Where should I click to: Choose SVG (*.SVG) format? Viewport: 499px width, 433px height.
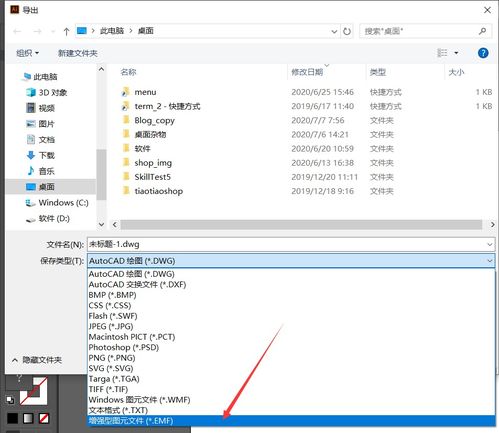[x=291, y=368]
